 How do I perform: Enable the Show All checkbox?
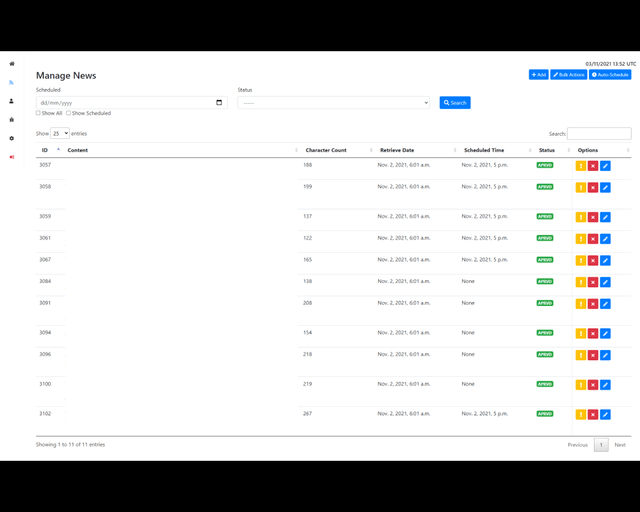tap(39, 113)
